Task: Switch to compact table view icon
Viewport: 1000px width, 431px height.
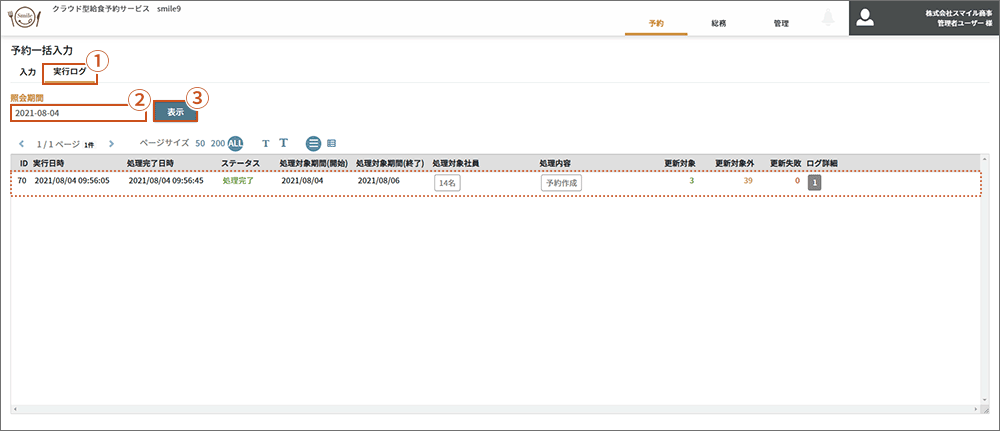Action: (x=332, y=143)
